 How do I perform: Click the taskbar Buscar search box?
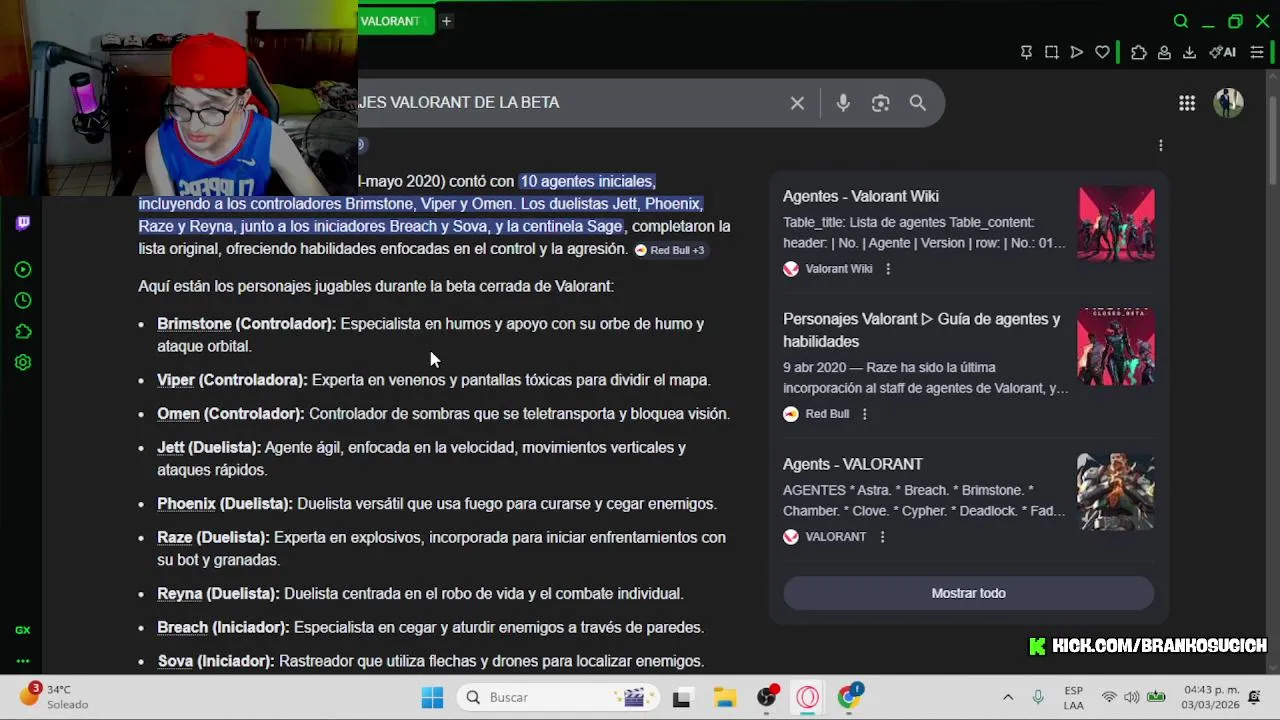(559, 697)
